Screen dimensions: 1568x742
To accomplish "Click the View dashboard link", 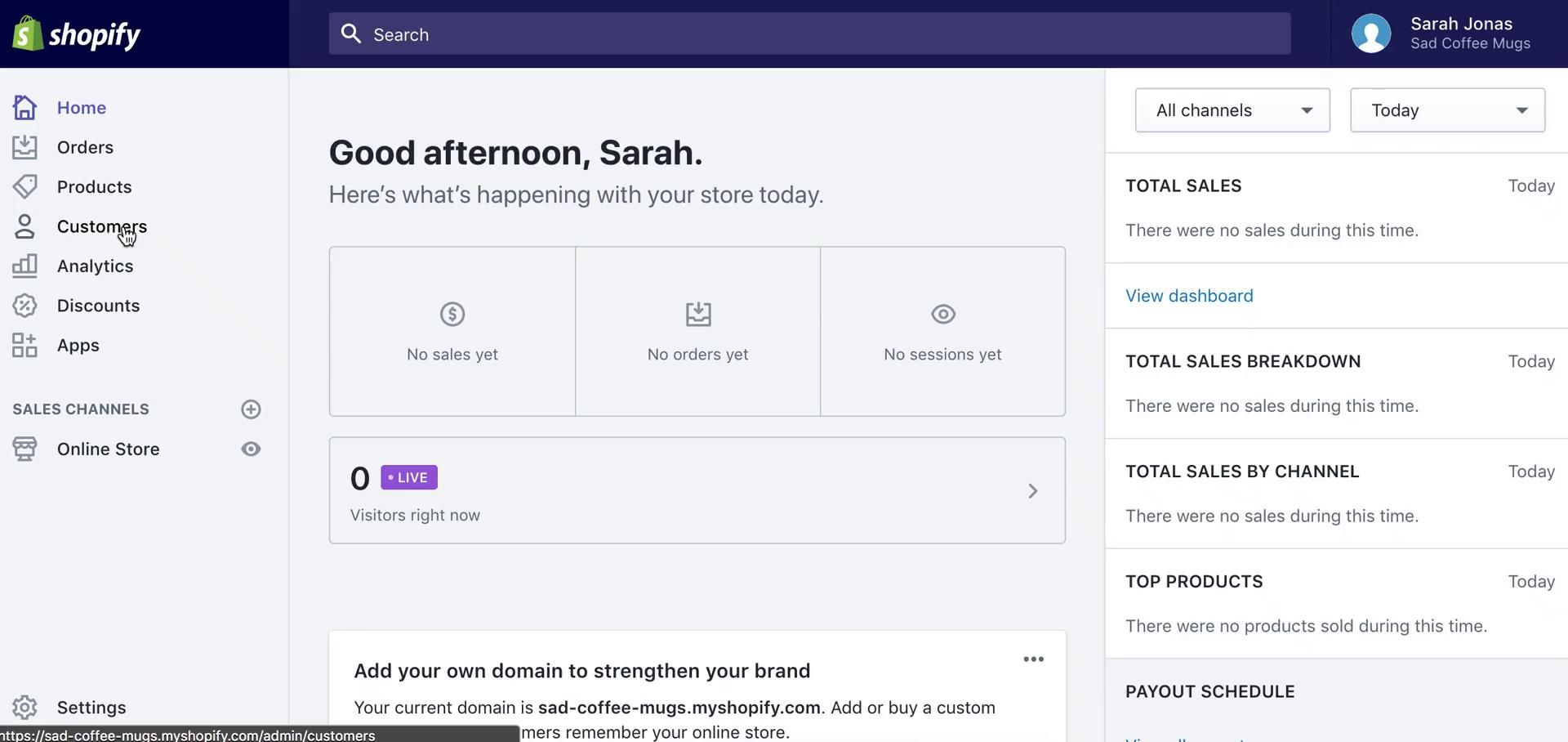I will tap(1189, 296).
